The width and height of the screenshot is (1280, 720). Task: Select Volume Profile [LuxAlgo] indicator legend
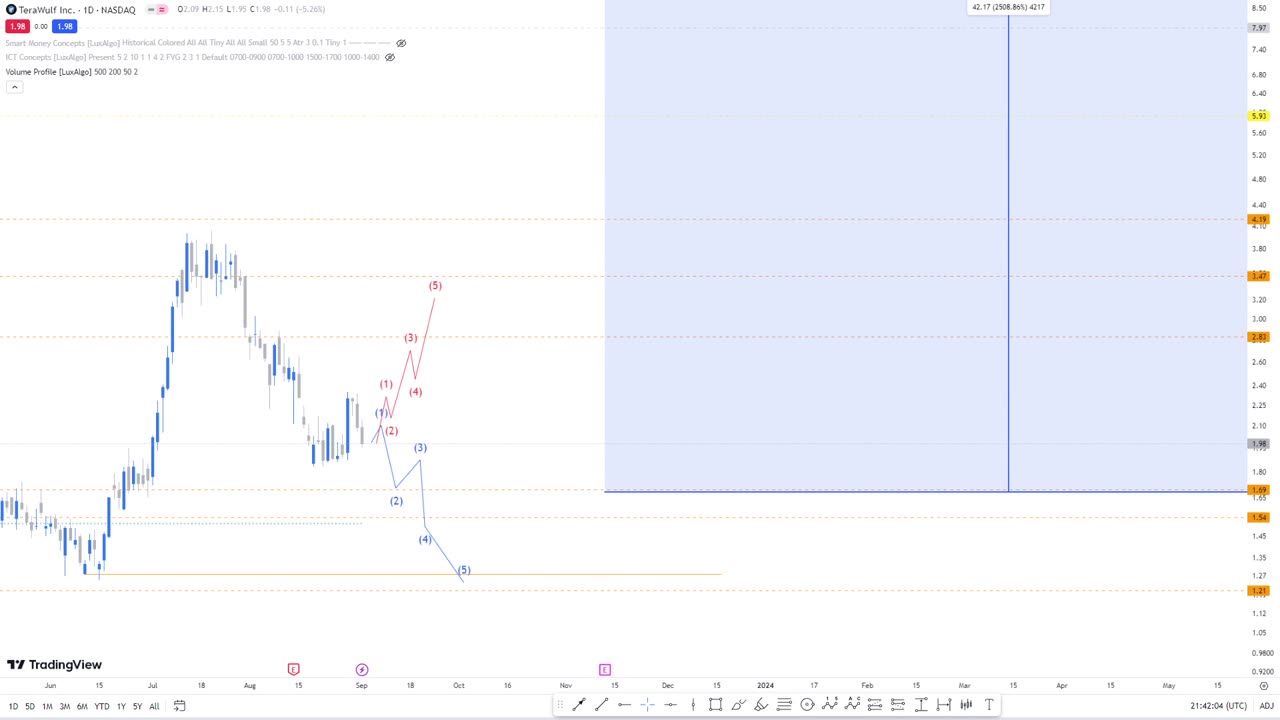pyautogui.click(x=72, y=72)
